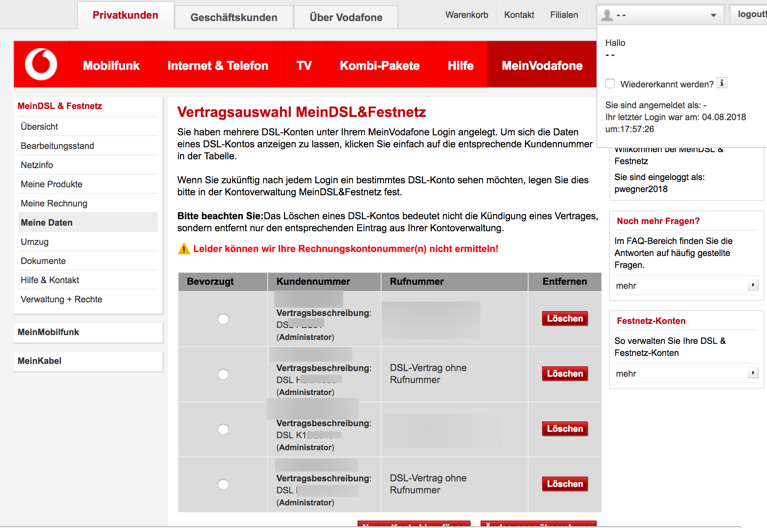
Task: Open the MeinVodafone menu
Action: [542, 65]
